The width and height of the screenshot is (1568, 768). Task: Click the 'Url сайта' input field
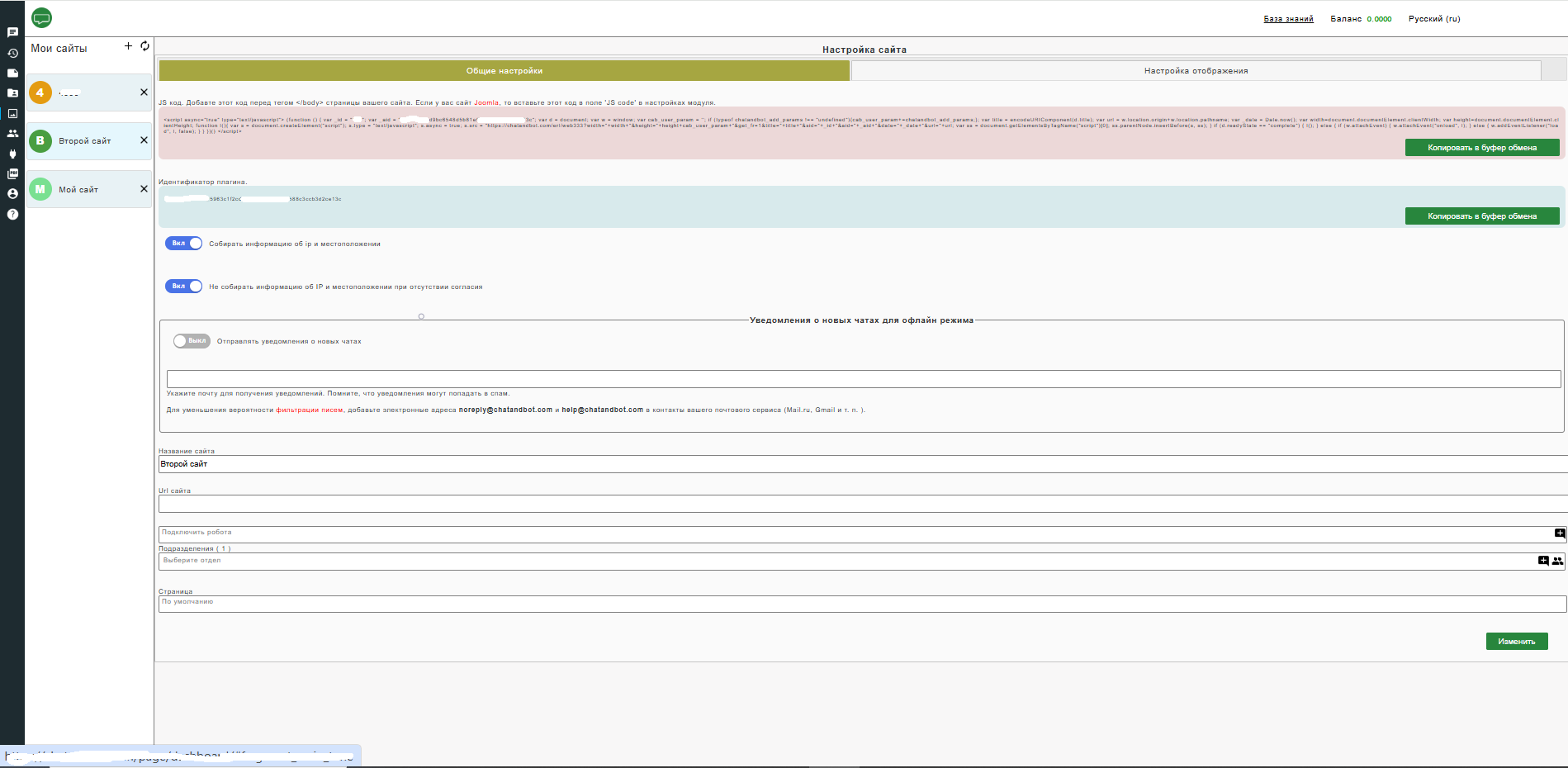(859, 505)
